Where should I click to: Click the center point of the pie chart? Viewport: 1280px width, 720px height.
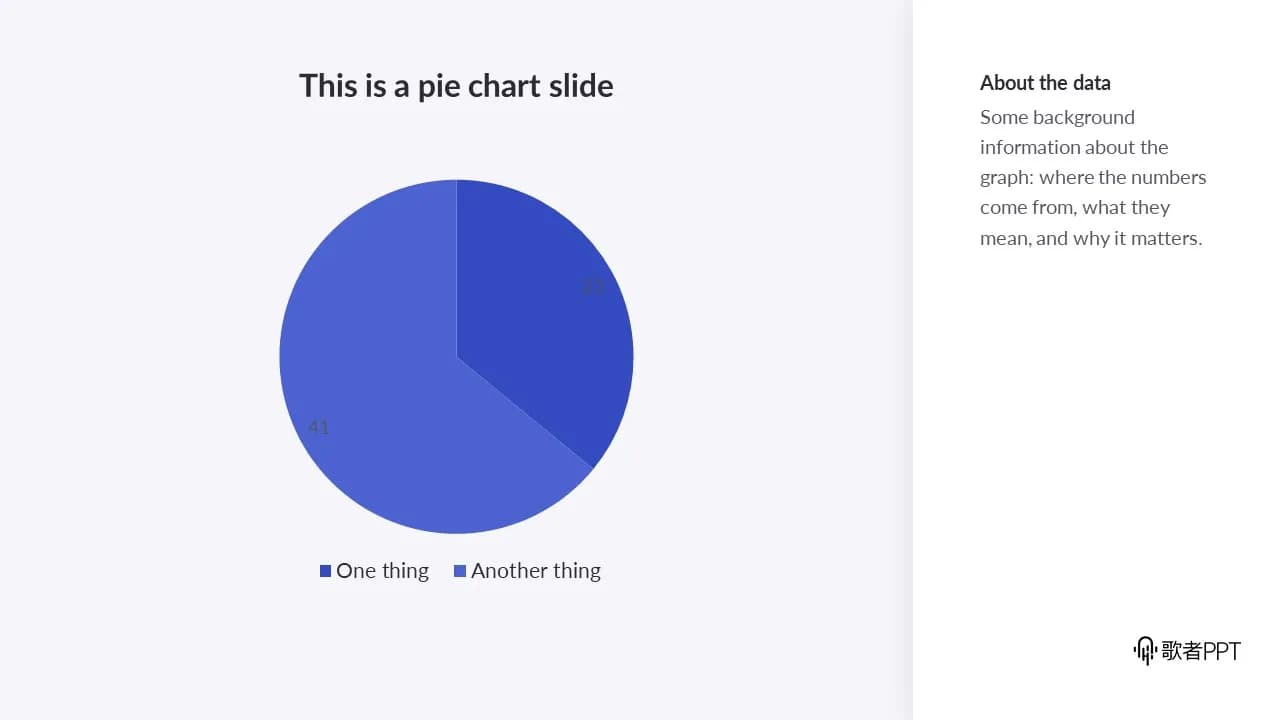tap(457, 357)
